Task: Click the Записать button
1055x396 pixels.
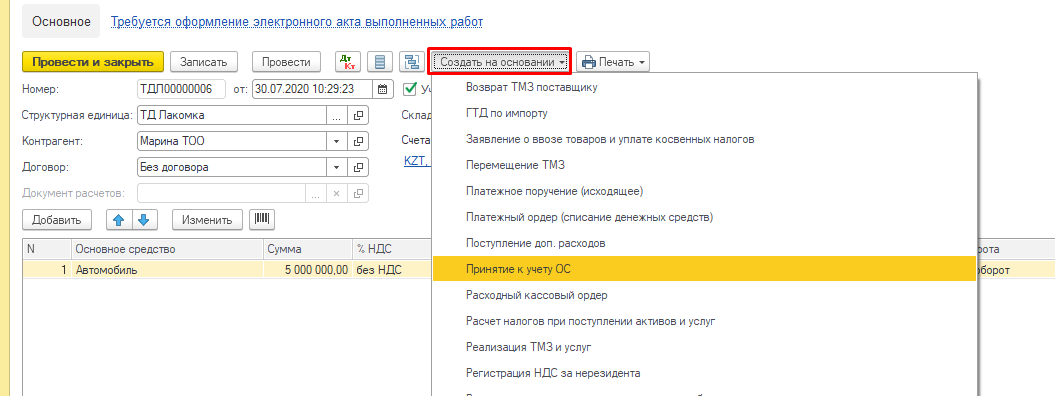Action: (x=204, y=62)
